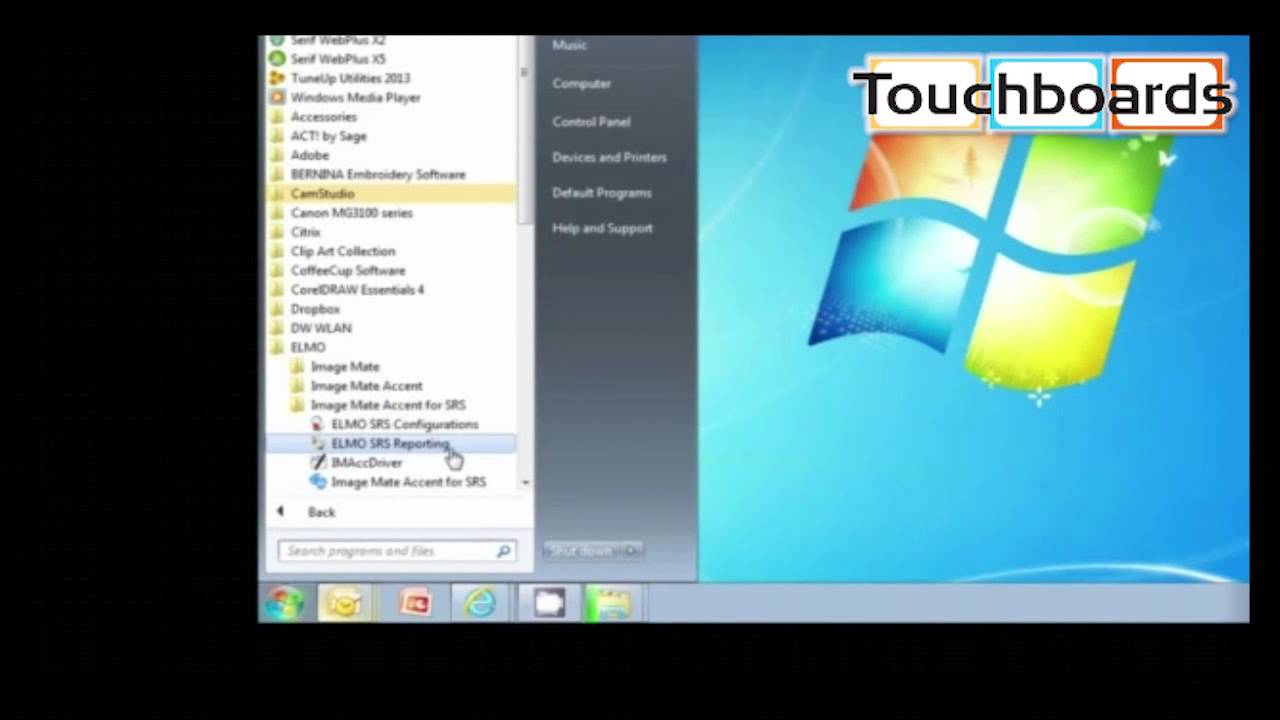Click the Windows Media Player icon
This screenshot has width=1280, height=720.
(x=277, y=97)
